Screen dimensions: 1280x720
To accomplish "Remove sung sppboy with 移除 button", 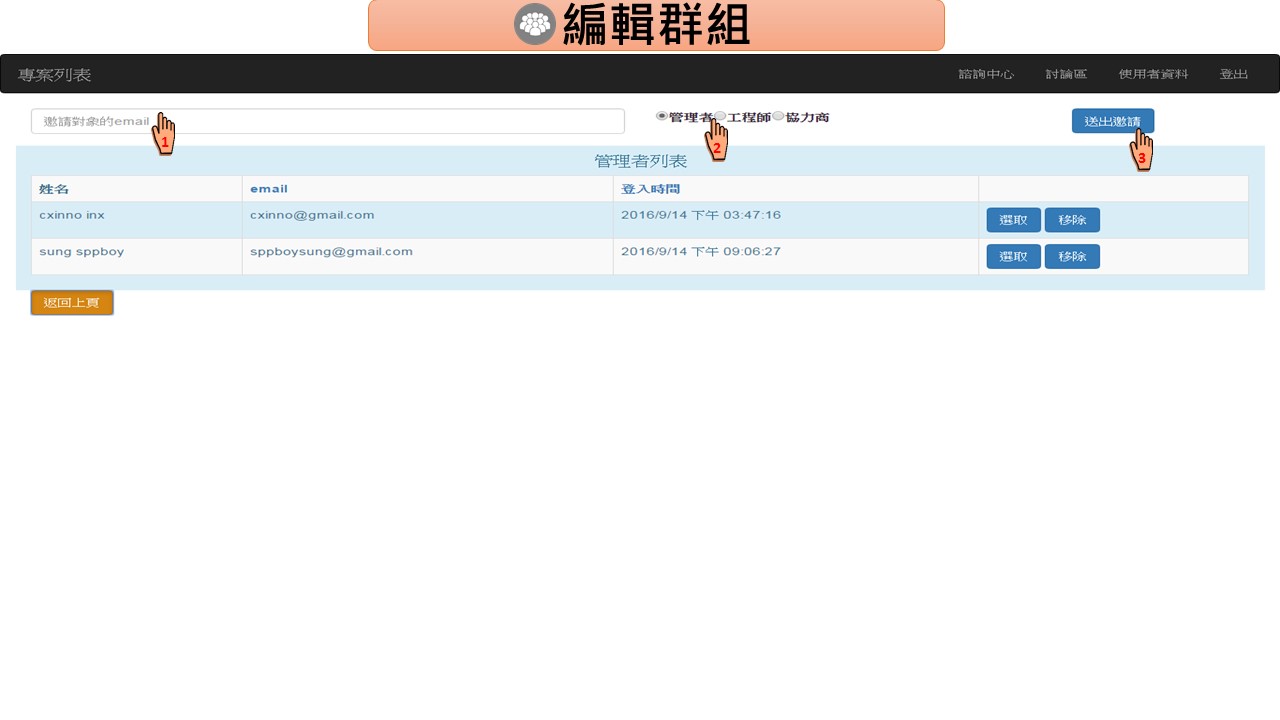I will (x=1072, y=257).
